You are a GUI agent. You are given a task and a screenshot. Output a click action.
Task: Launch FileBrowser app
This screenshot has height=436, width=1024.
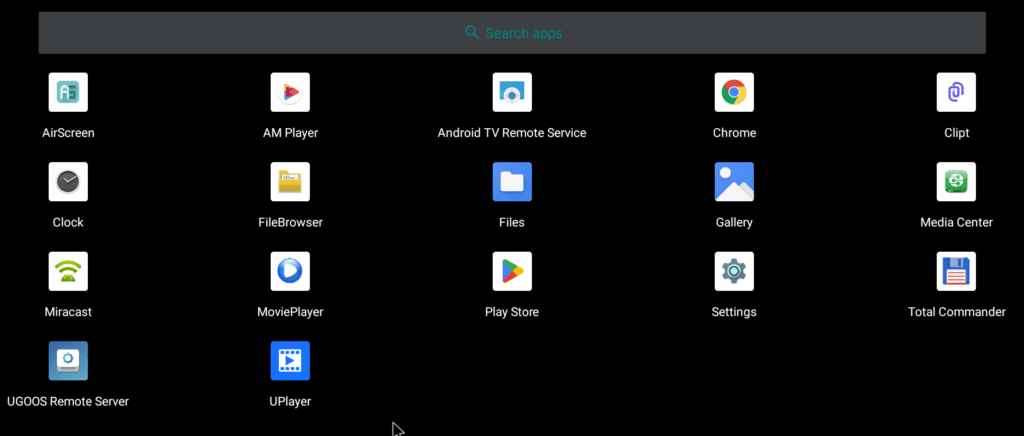click(290, 182)
